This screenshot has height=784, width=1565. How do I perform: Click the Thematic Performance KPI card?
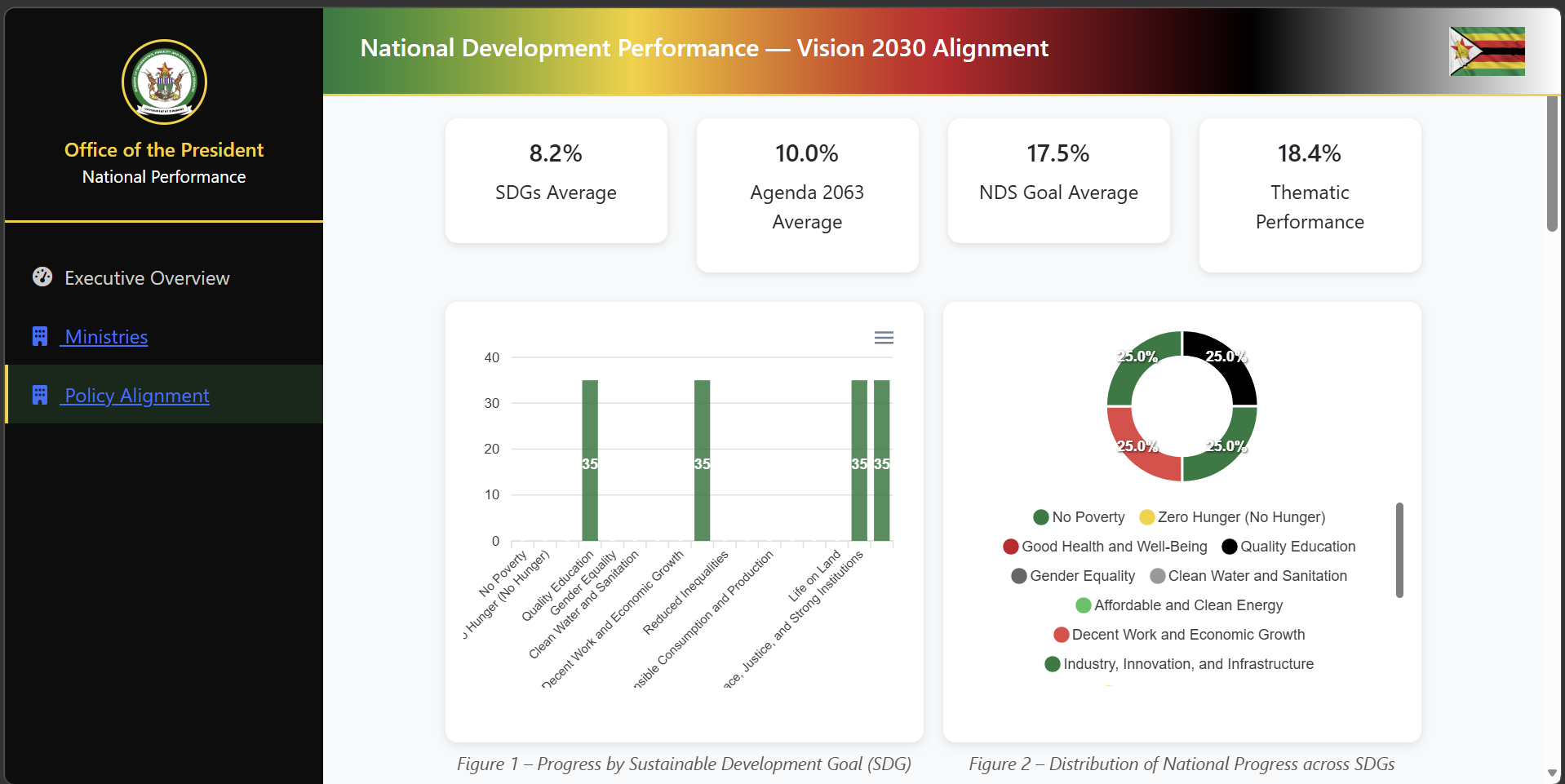click(x=1309, y=196)
